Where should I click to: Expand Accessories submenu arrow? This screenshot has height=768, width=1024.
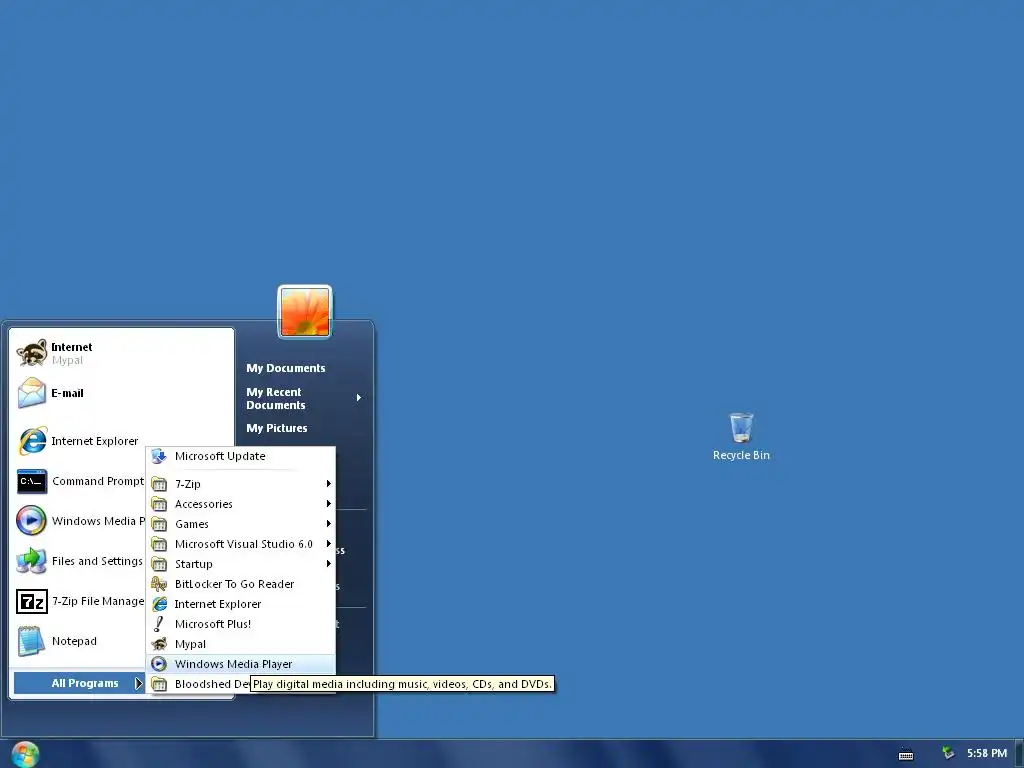click(328, 504)
